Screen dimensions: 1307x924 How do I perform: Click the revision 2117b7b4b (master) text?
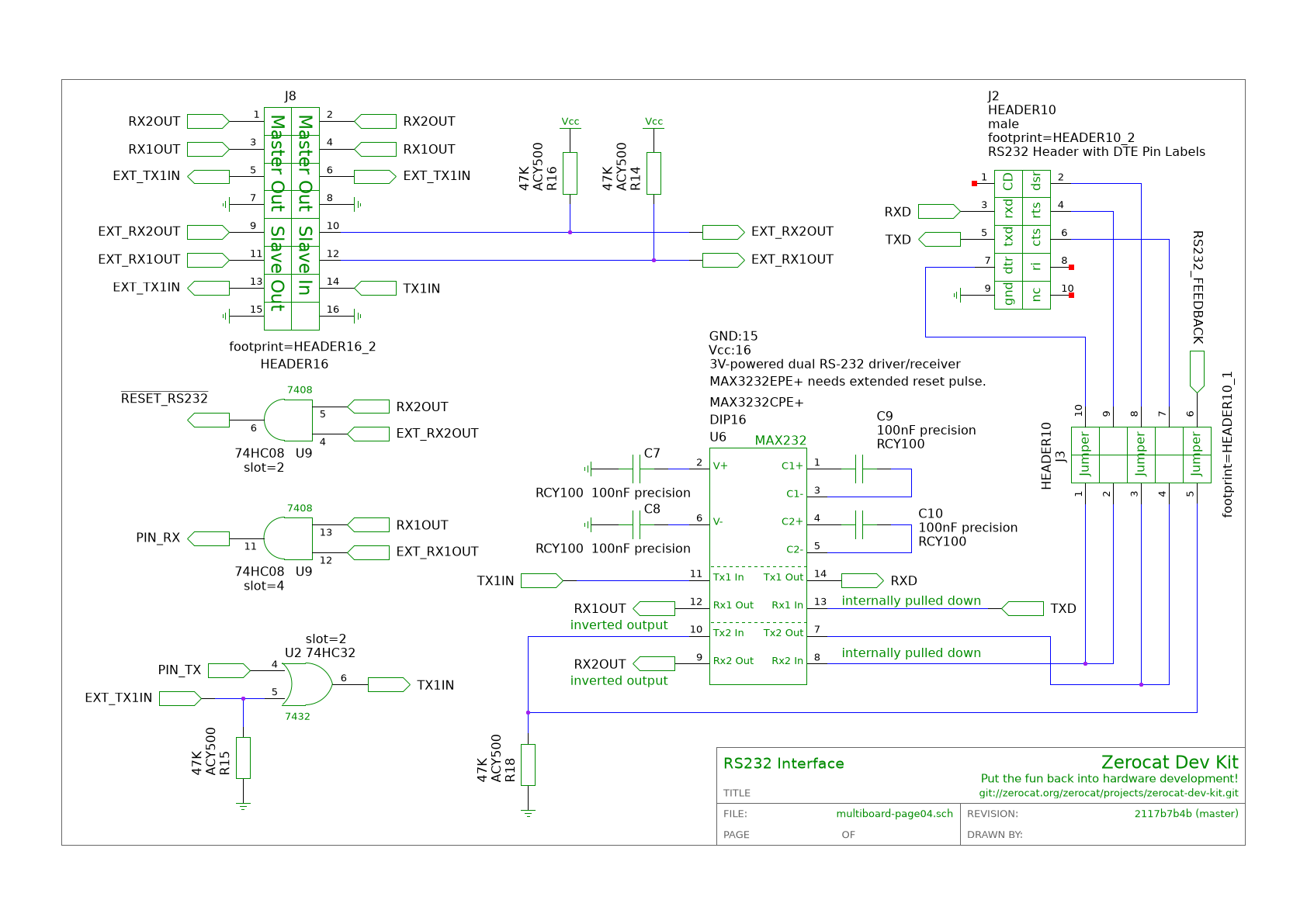(x=1186, y=814)
